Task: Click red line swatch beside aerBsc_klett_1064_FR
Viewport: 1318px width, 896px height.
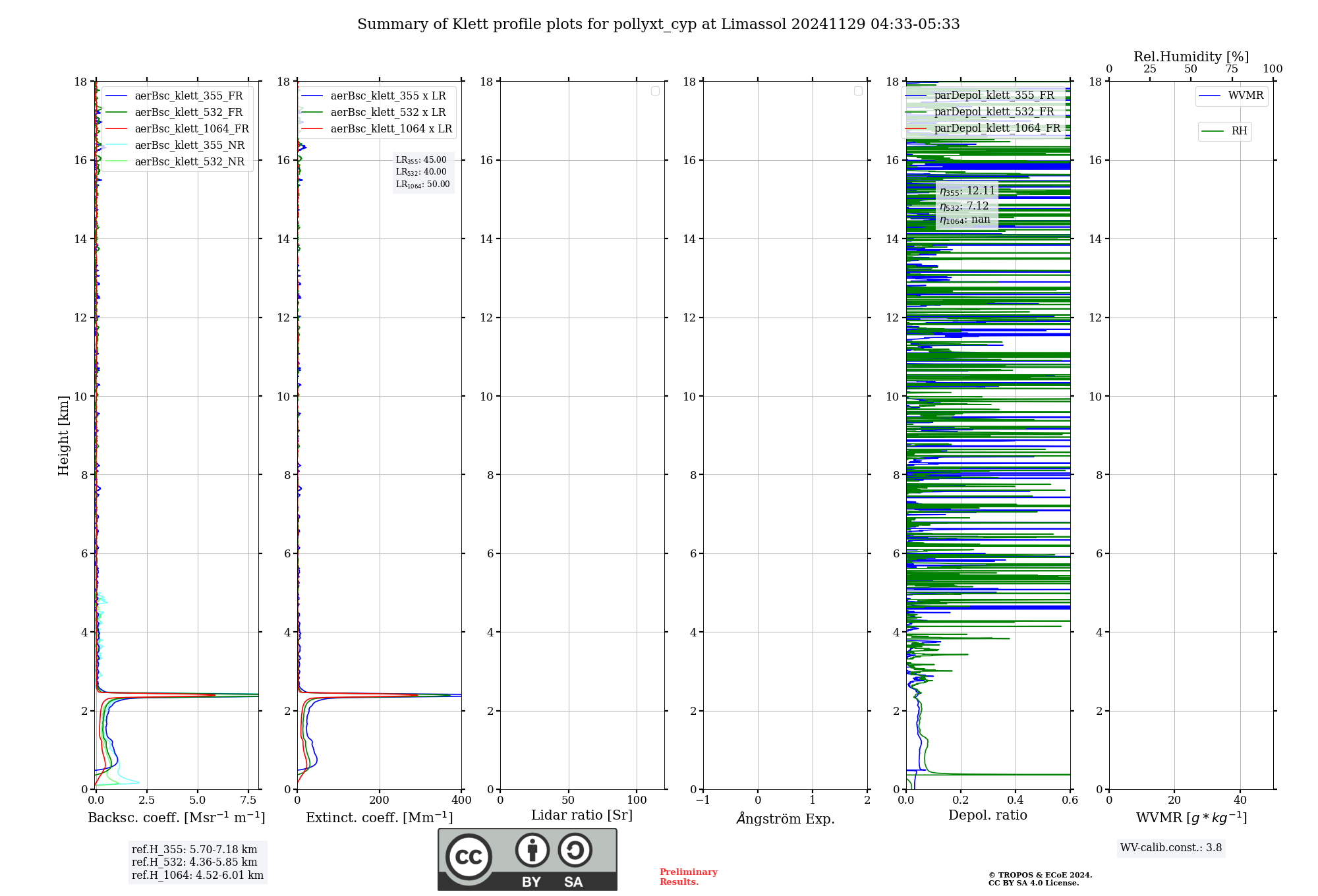Action: pyautogui.click(x=117, y=129)
